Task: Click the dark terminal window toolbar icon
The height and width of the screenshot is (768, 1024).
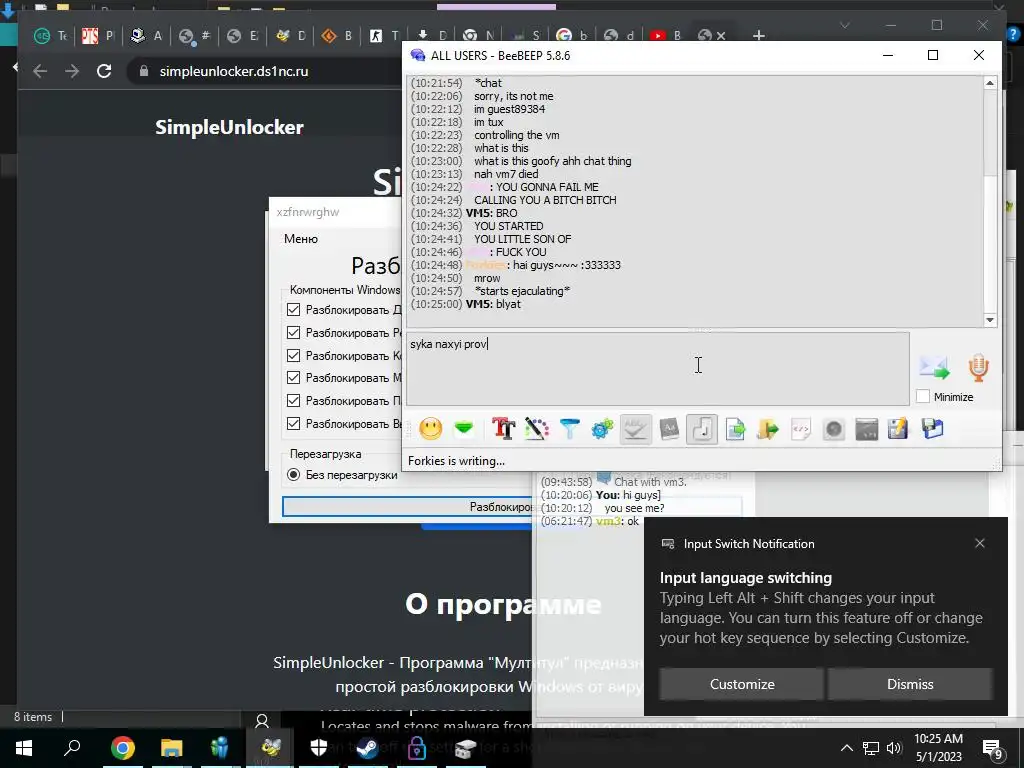Action: point(867,429)
